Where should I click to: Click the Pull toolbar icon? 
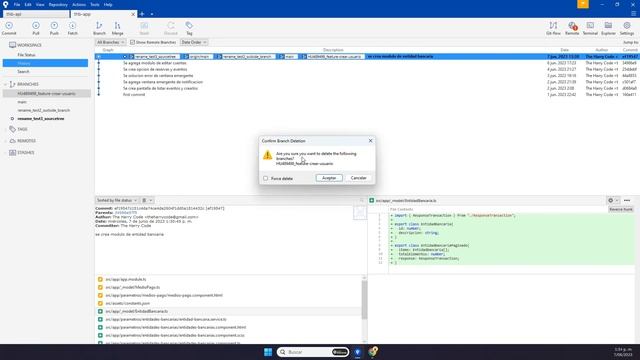tap(36, 28)
